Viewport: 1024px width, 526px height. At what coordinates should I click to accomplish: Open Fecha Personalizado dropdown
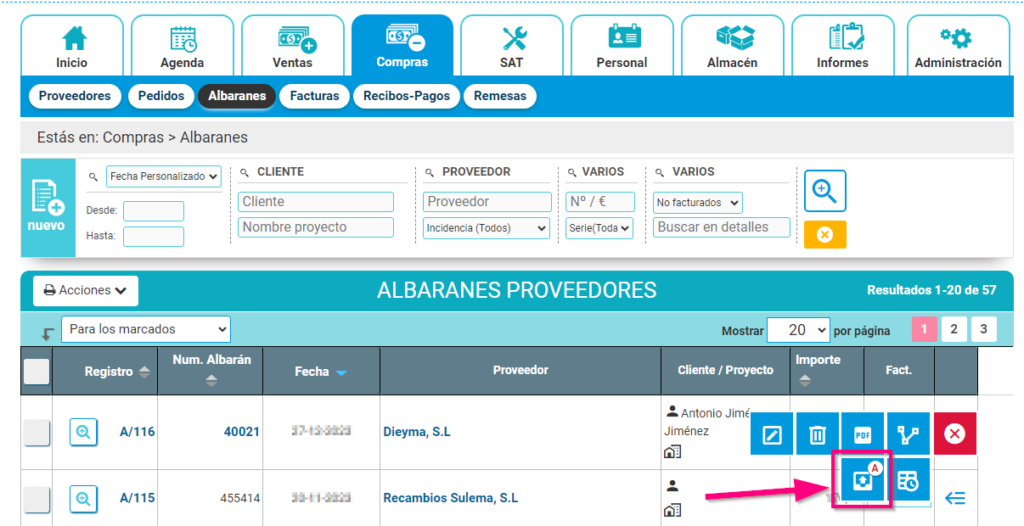point(164,176)
